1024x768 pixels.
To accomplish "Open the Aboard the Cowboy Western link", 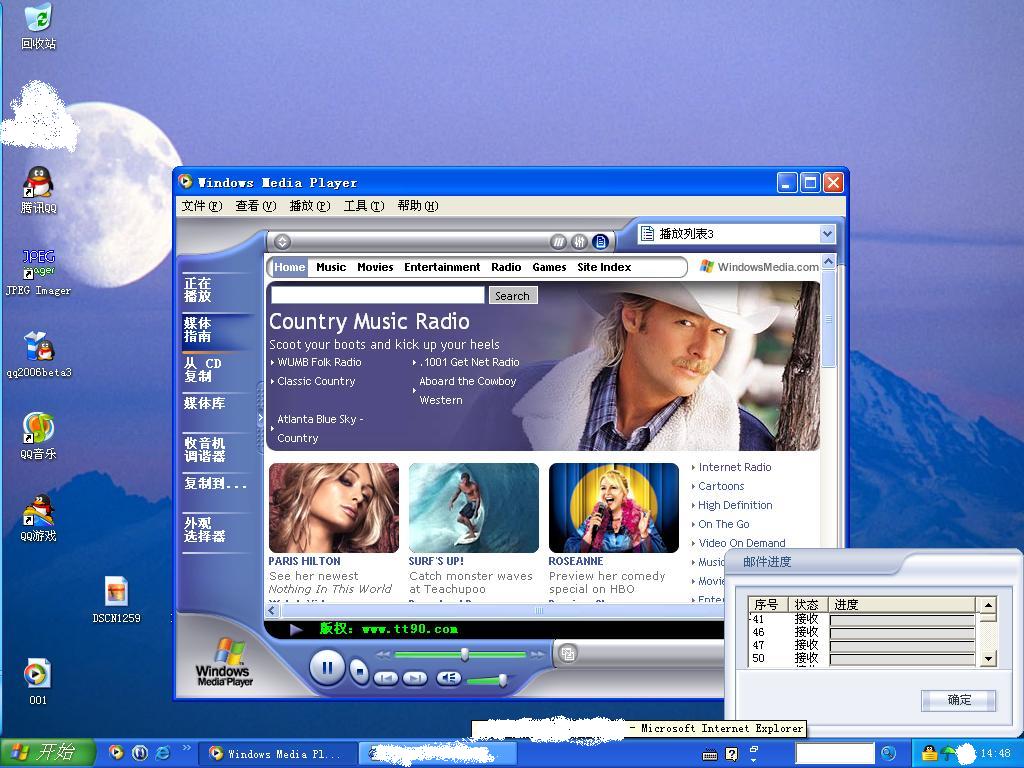I will (x=468, y=391).
